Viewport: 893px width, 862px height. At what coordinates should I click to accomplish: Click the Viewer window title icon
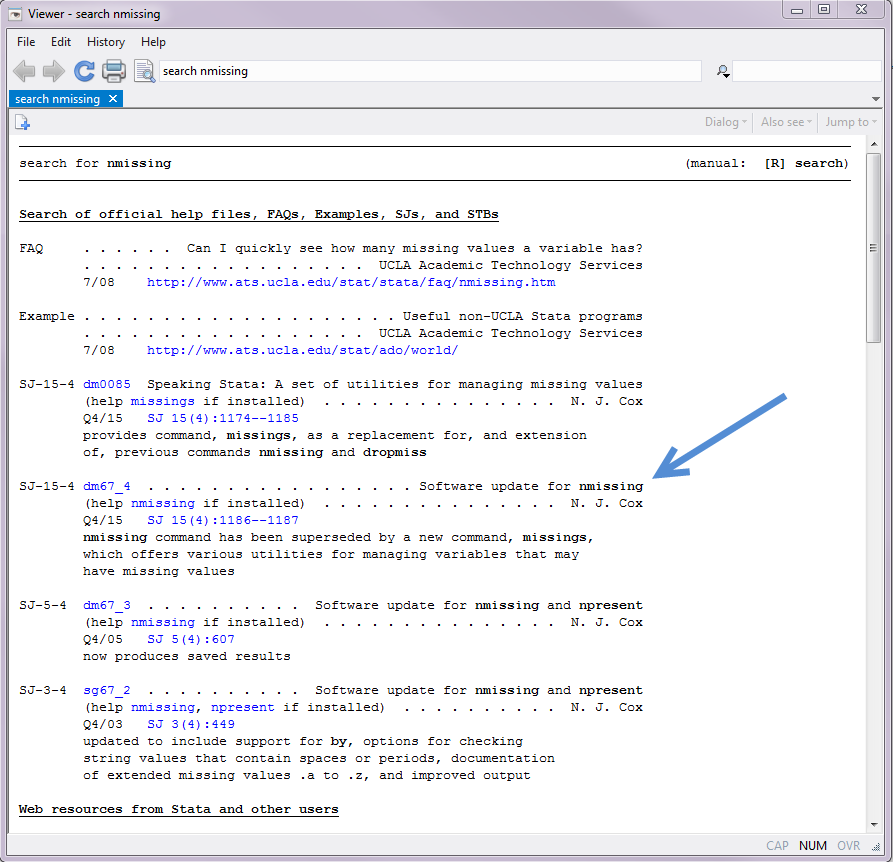(15, 14)
